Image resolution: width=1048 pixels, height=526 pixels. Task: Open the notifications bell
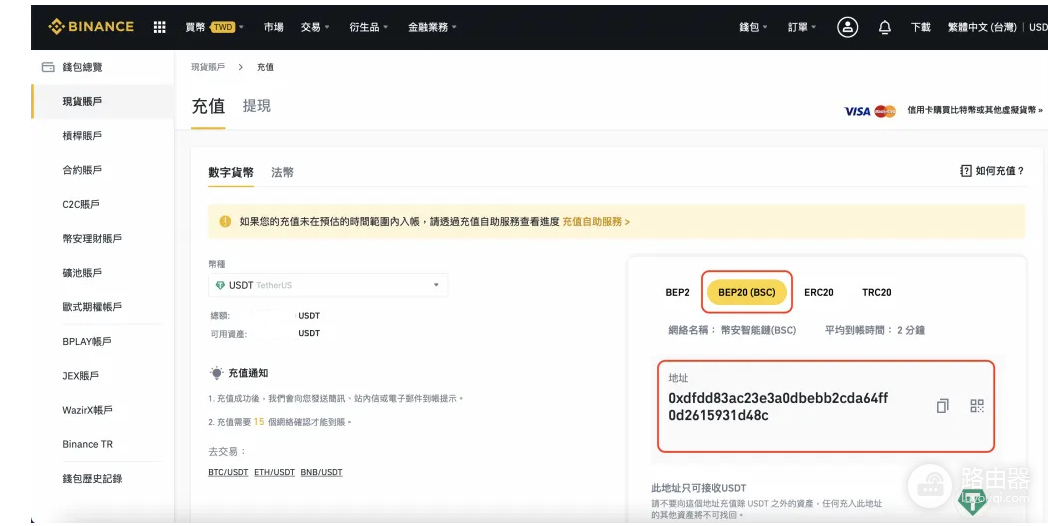click(884, 27)
